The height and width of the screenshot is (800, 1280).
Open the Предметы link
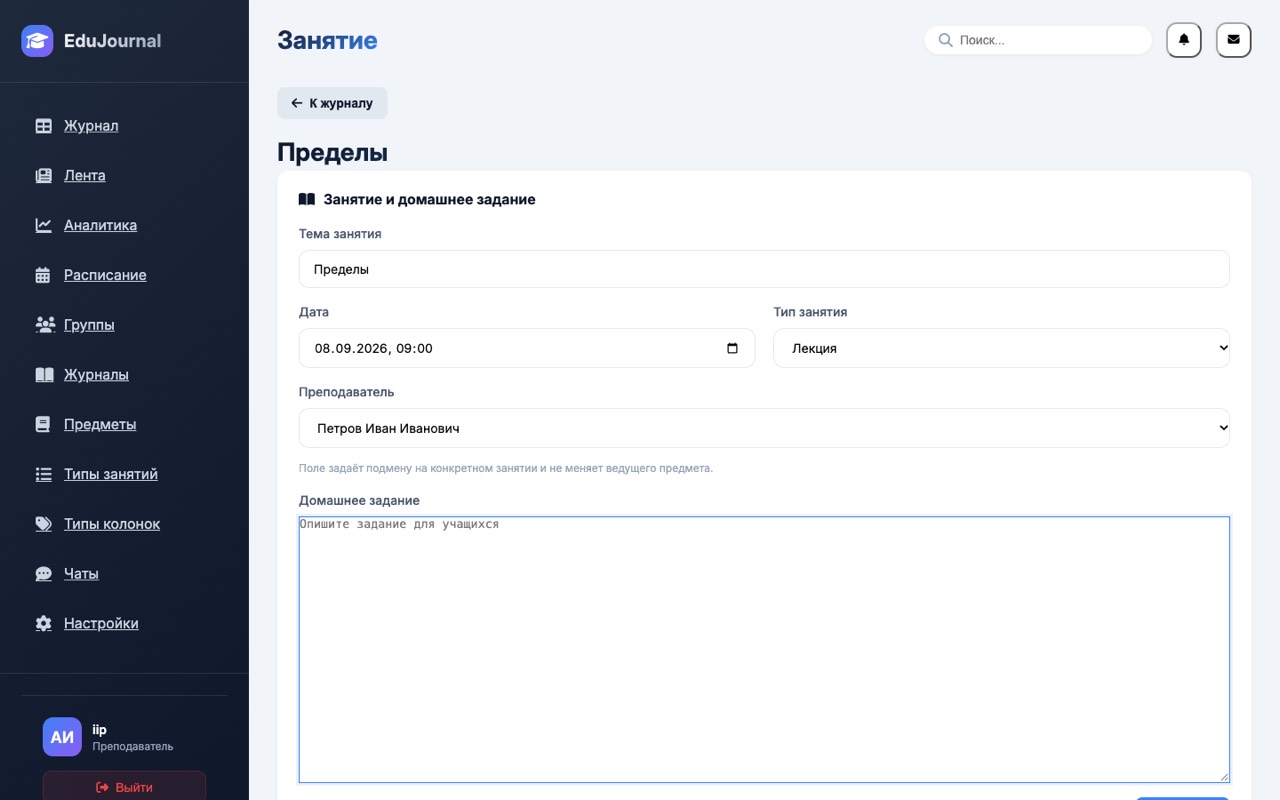point(100,425)
